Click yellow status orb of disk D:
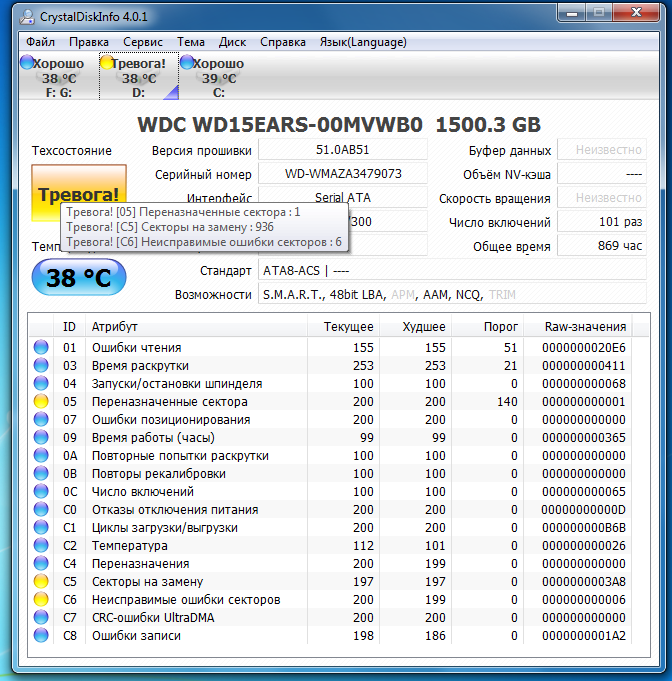The height and width of the screenshot is (681, 672). tap(107, 62)
